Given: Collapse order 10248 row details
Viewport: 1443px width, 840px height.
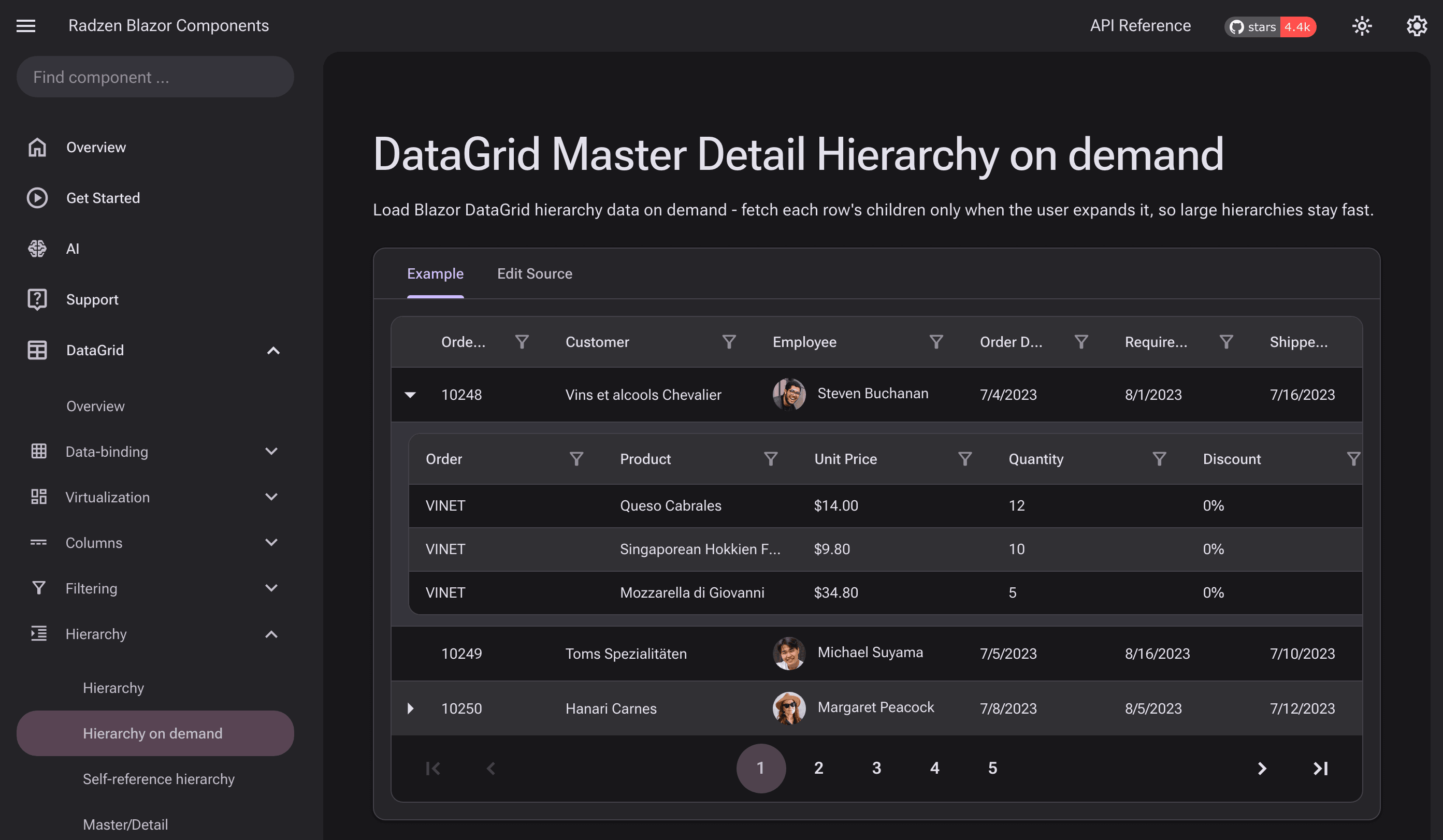Looking at the screenshot, I should (x=410, y=395).
